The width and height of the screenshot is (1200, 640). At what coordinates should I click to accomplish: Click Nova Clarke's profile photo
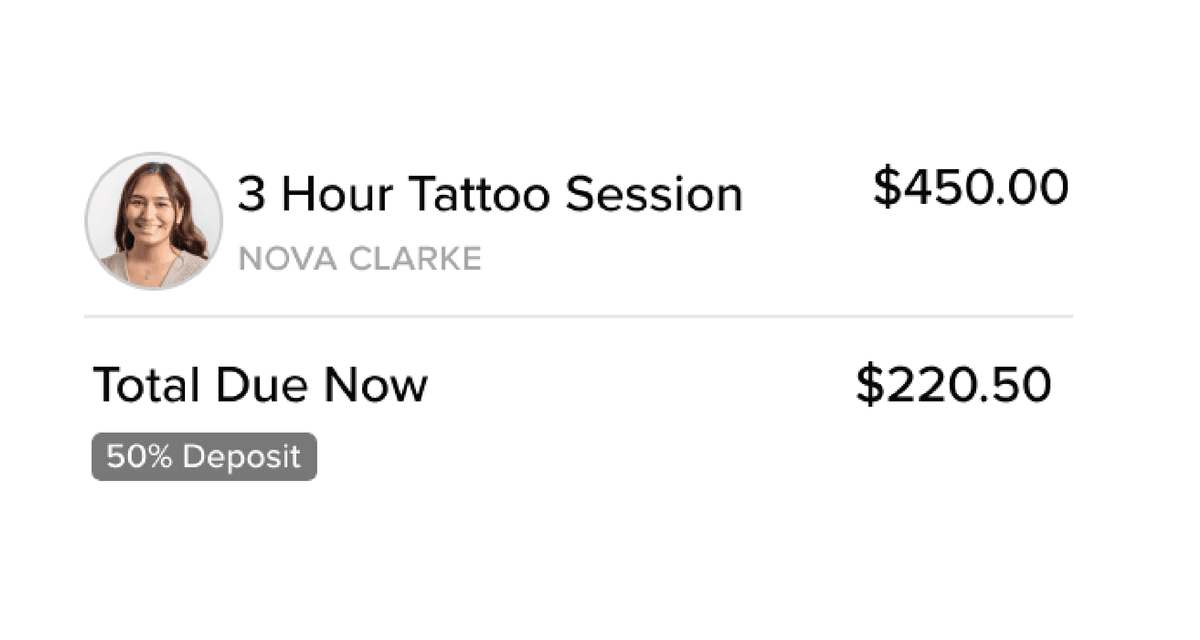click(153, 221)
